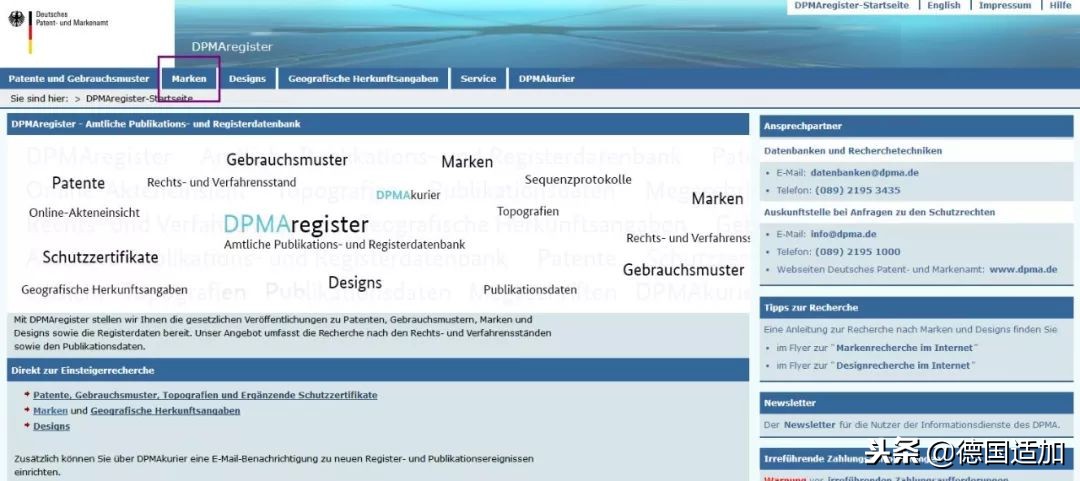Open the Markenrecherche im Internet flyer

[904, 348]
